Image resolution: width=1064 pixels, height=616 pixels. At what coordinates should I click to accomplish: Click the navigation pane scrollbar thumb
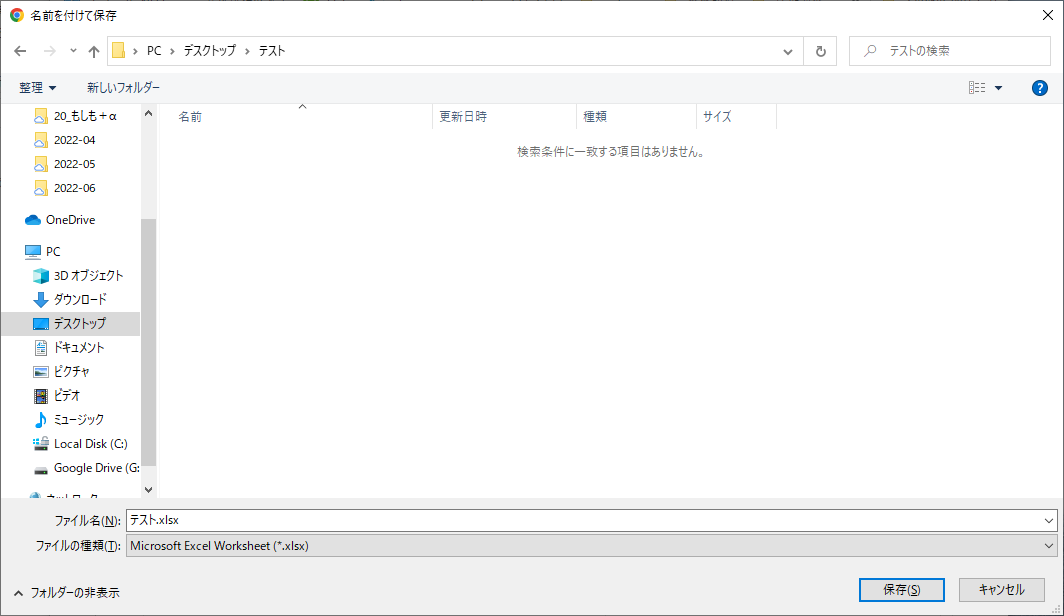[149, 343]
